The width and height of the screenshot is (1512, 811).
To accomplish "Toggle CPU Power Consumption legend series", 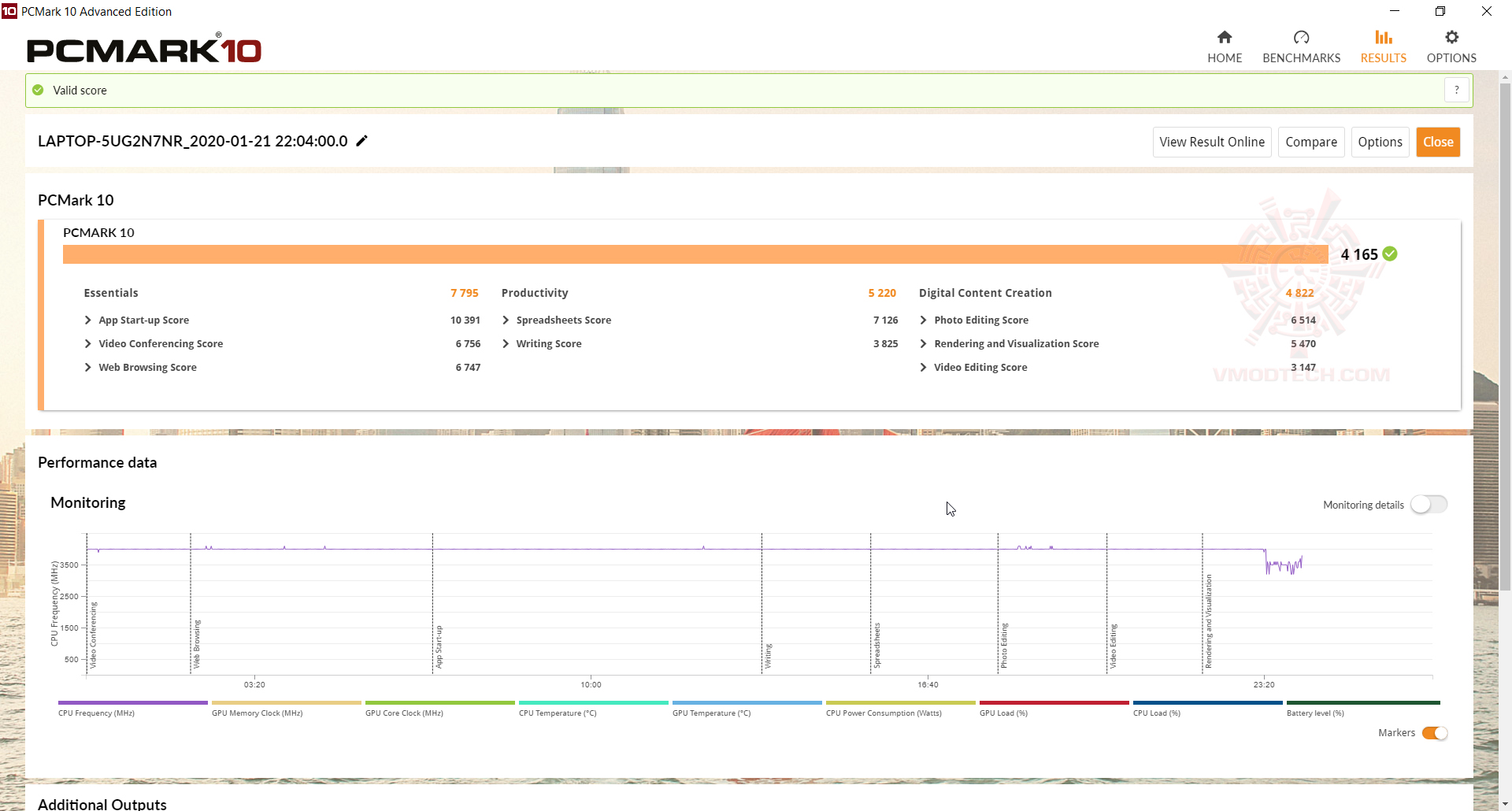I will point(900,709).
